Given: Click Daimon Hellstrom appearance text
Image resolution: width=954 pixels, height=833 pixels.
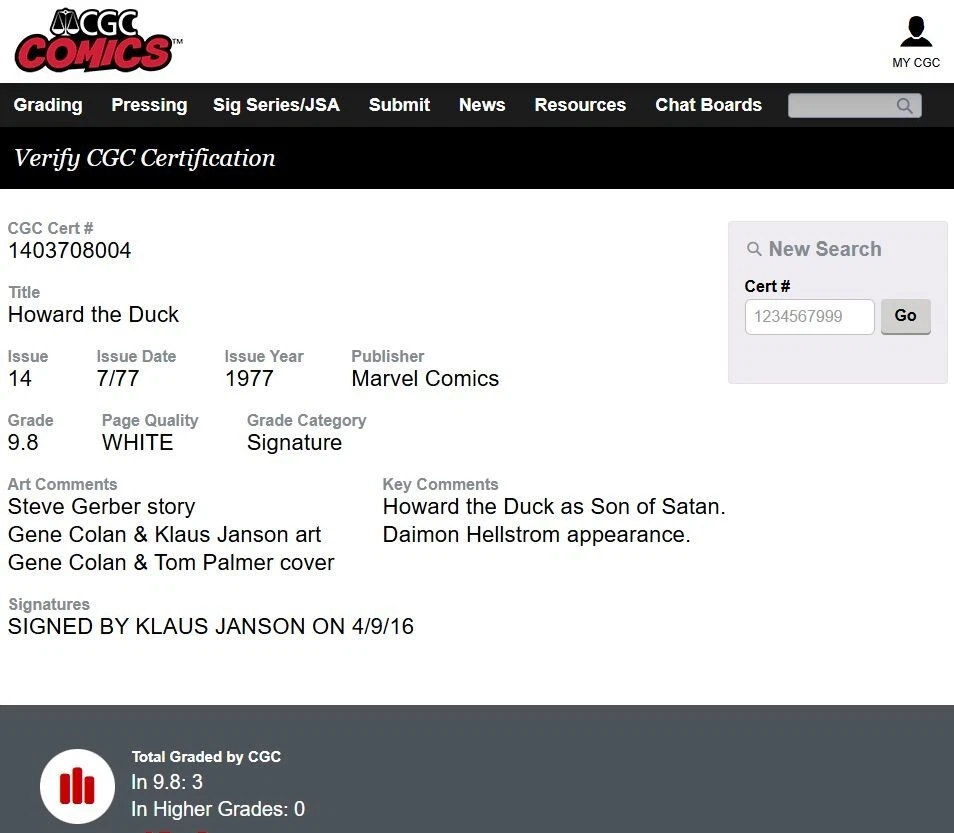Looking at the screenshot, I should [536, 534].
